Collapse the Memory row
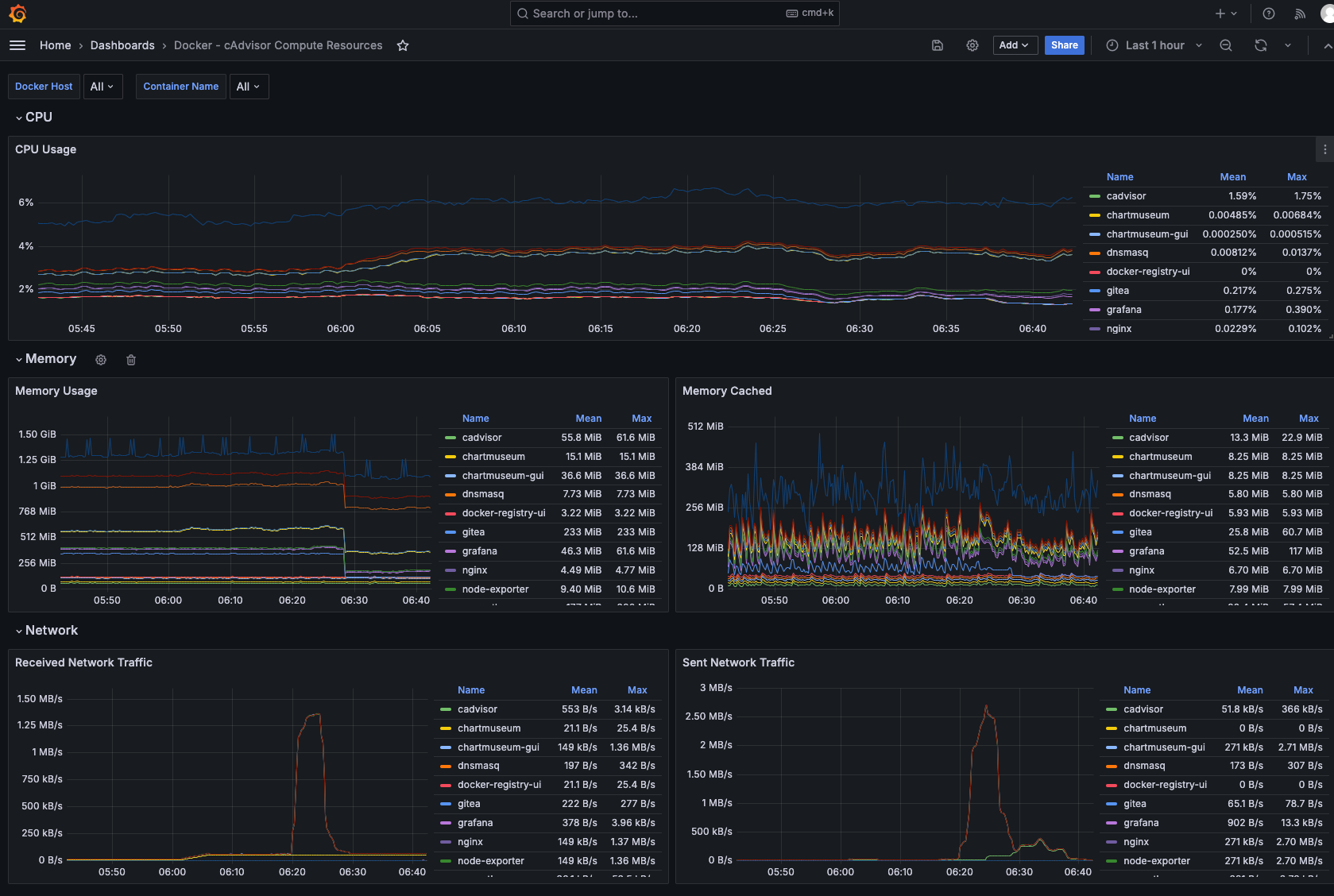 (x=46, y=359)
